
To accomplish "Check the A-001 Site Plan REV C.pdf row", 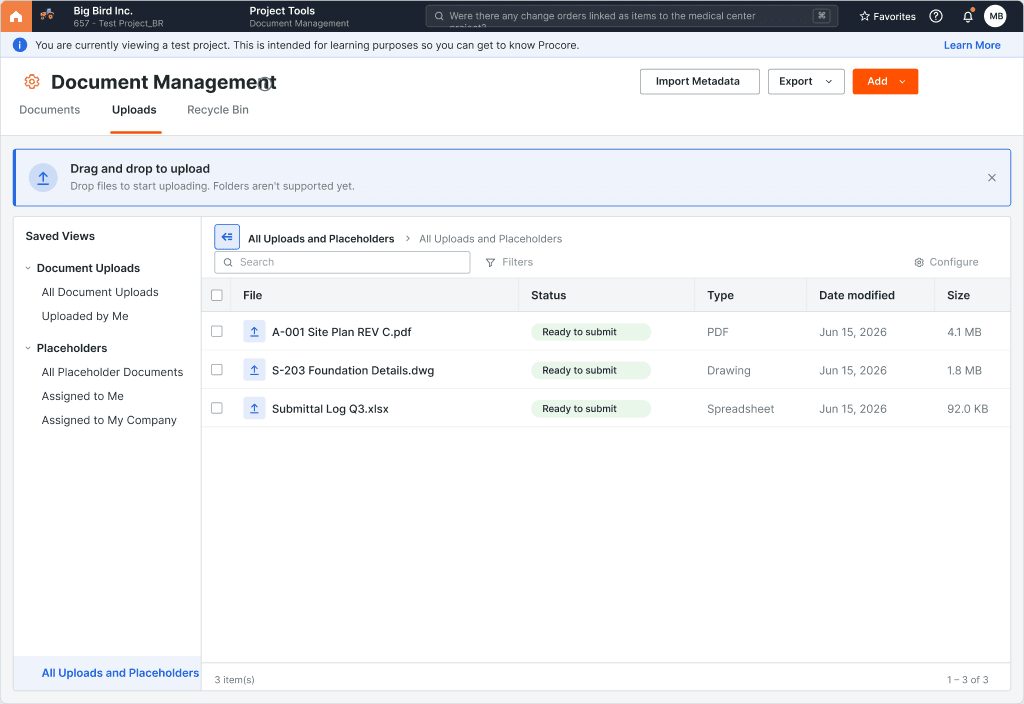I will click(217, 332).
